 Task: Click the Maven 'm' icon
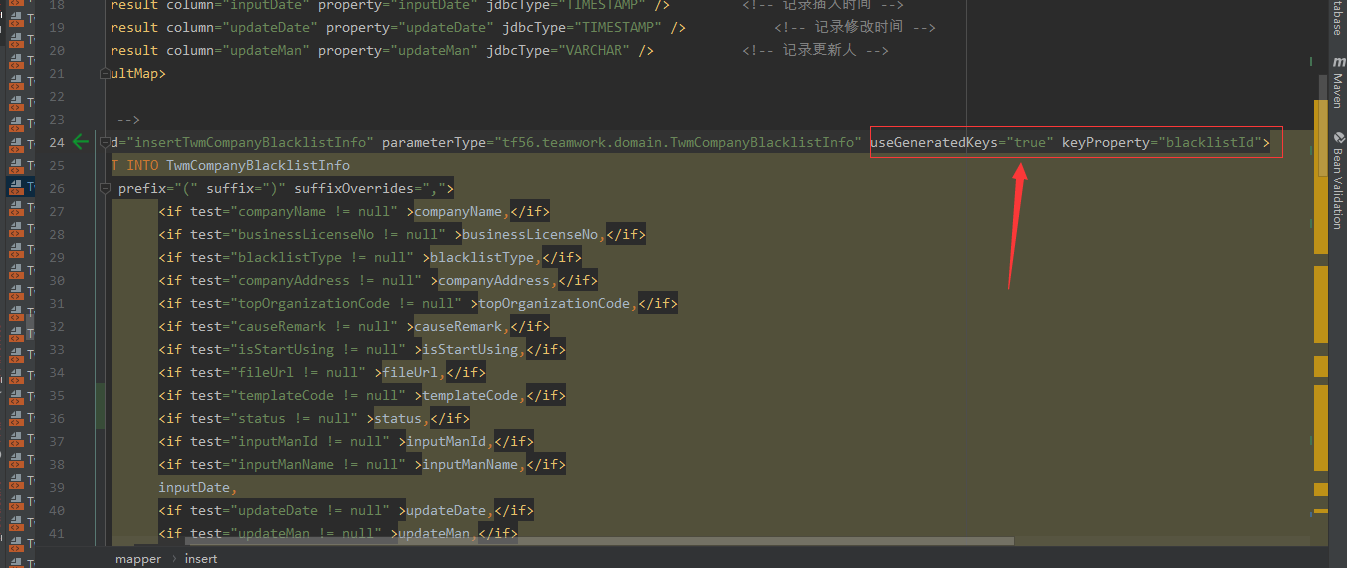tap(1338, 62)
